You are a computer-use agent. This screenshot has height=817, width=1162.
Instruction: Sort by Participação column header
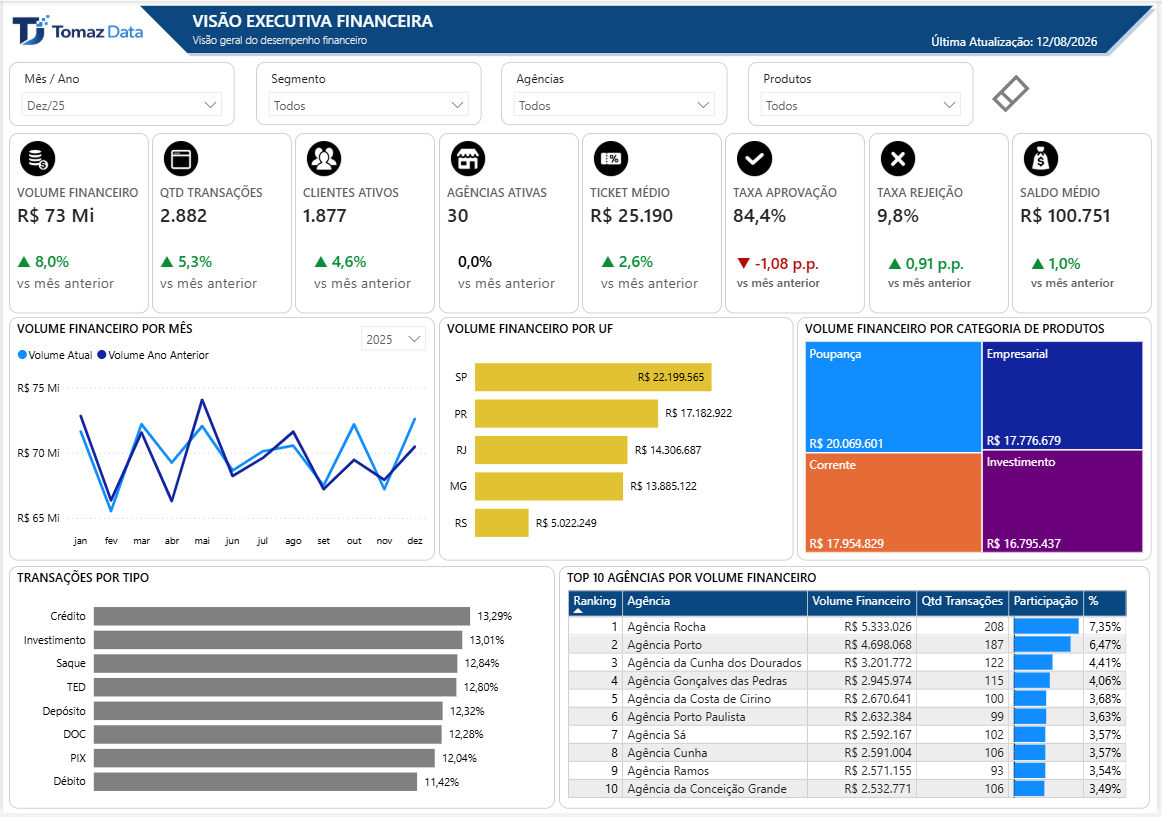click(1046, 602)
